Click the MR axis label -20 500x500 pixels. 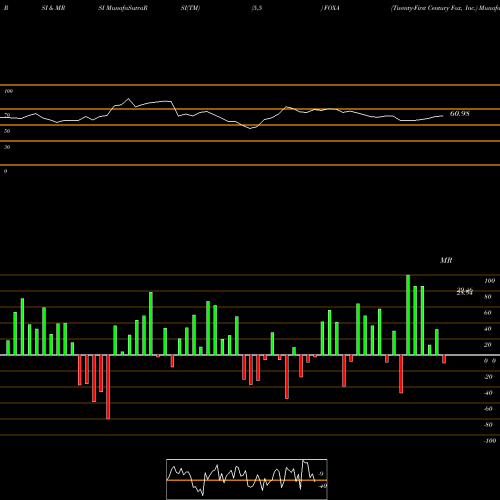(x=488, y=377)
